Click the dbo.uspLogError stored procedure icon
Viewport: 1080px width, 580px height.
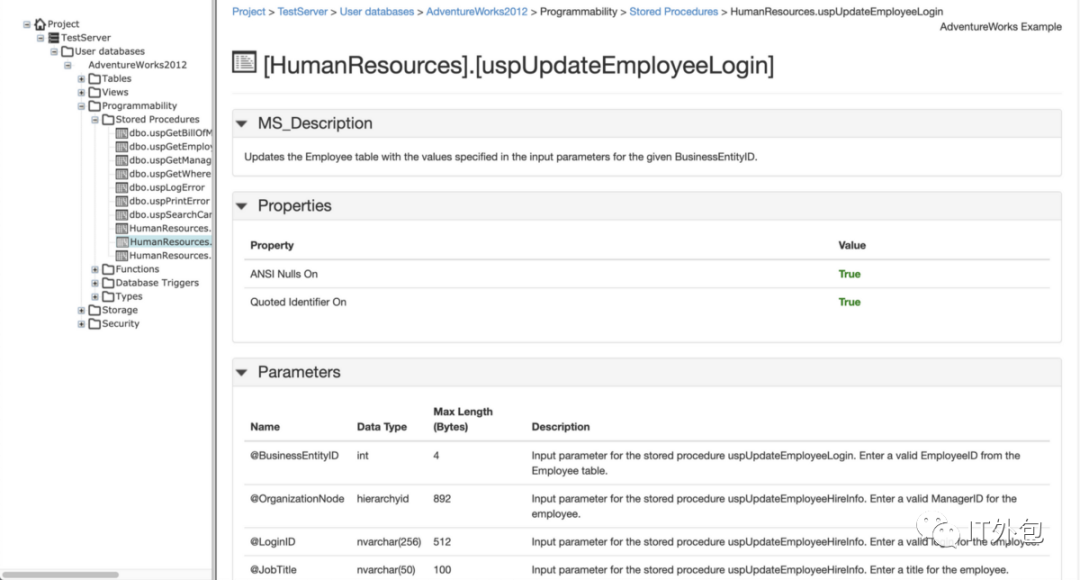click(121, 188)
